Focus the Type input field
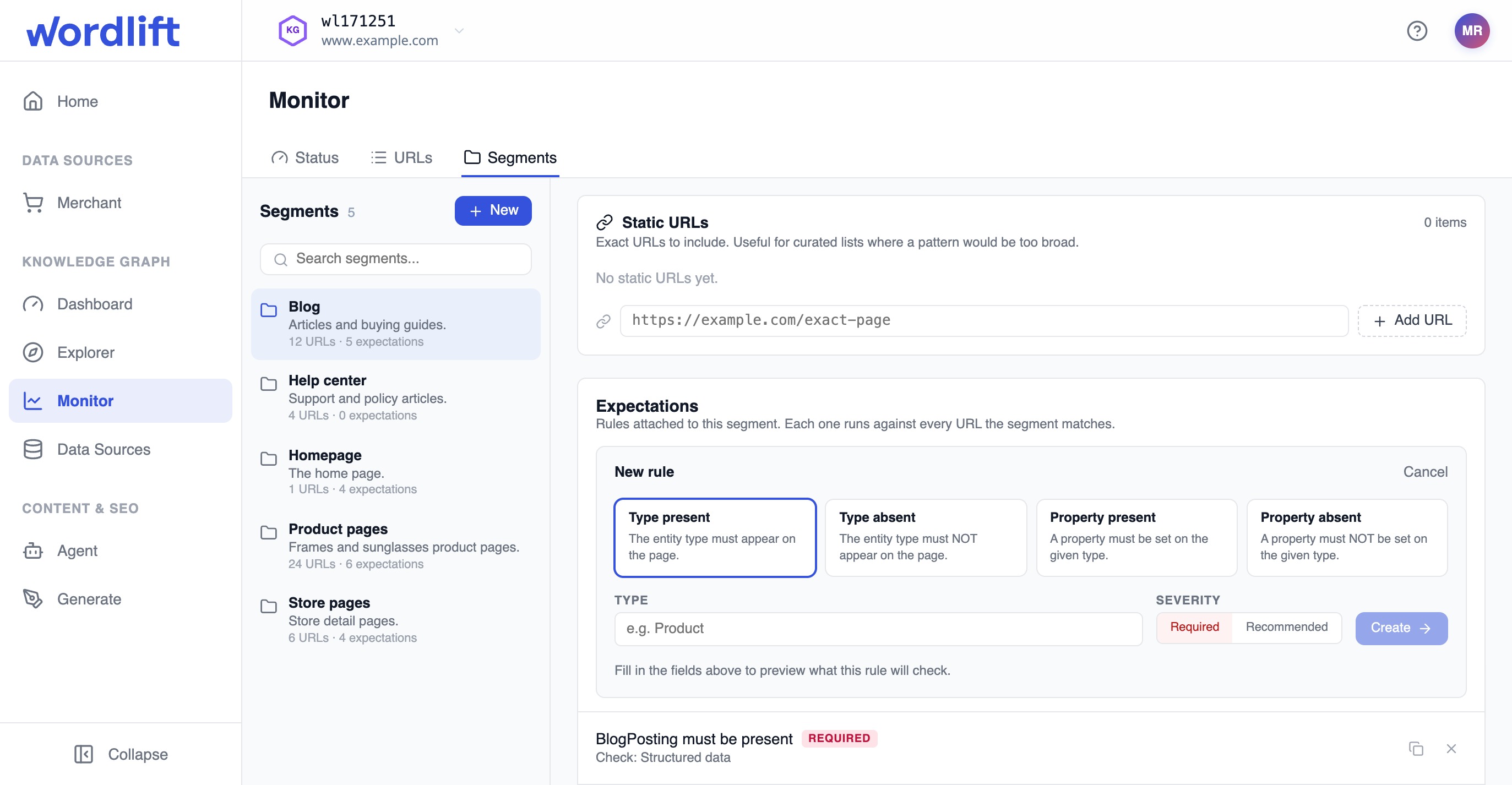 click(x=878, y=628)
